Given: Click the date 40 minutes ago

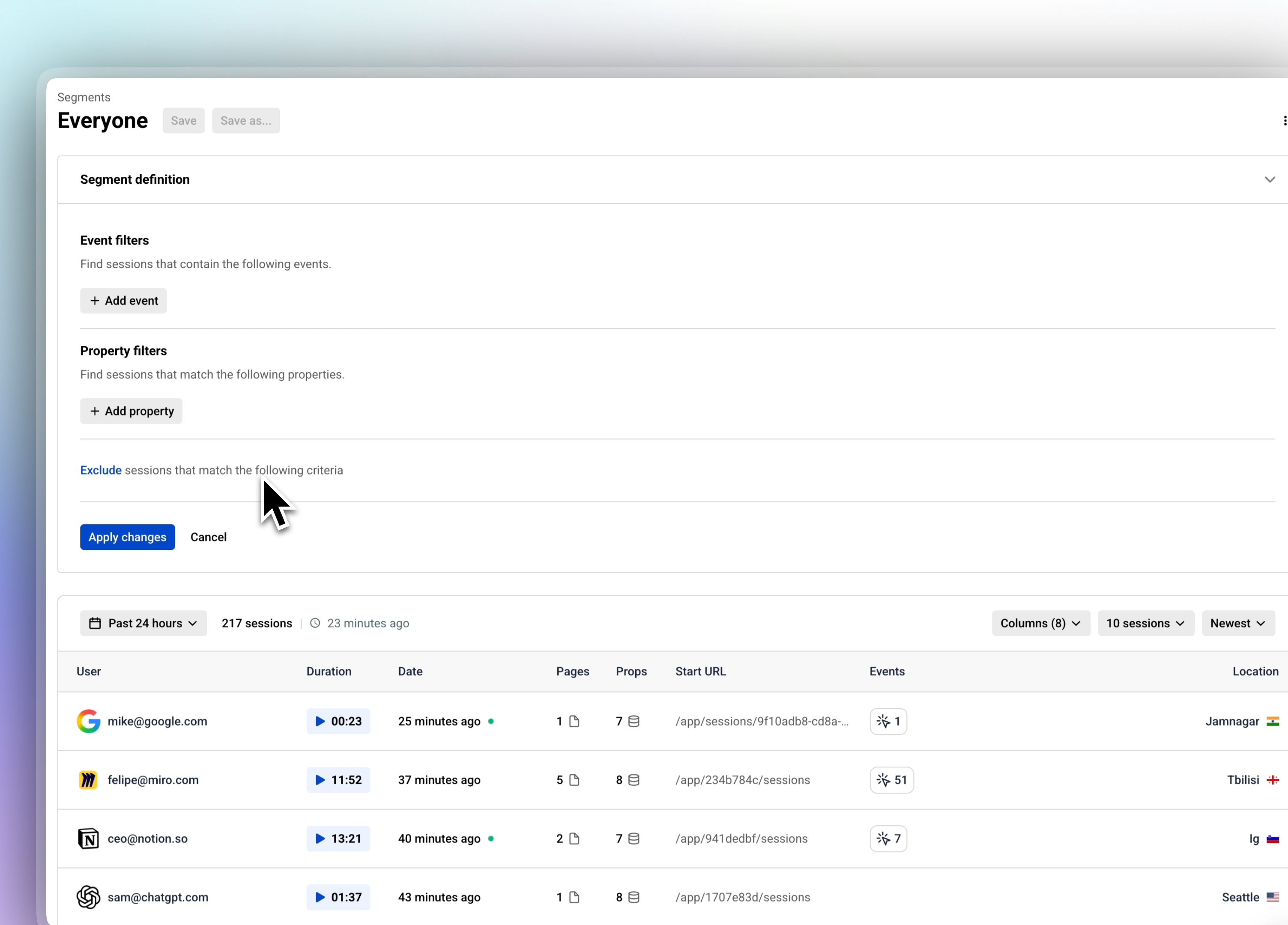Looking at the screenshot, I should pyautogui.click(x=439, y=838).
